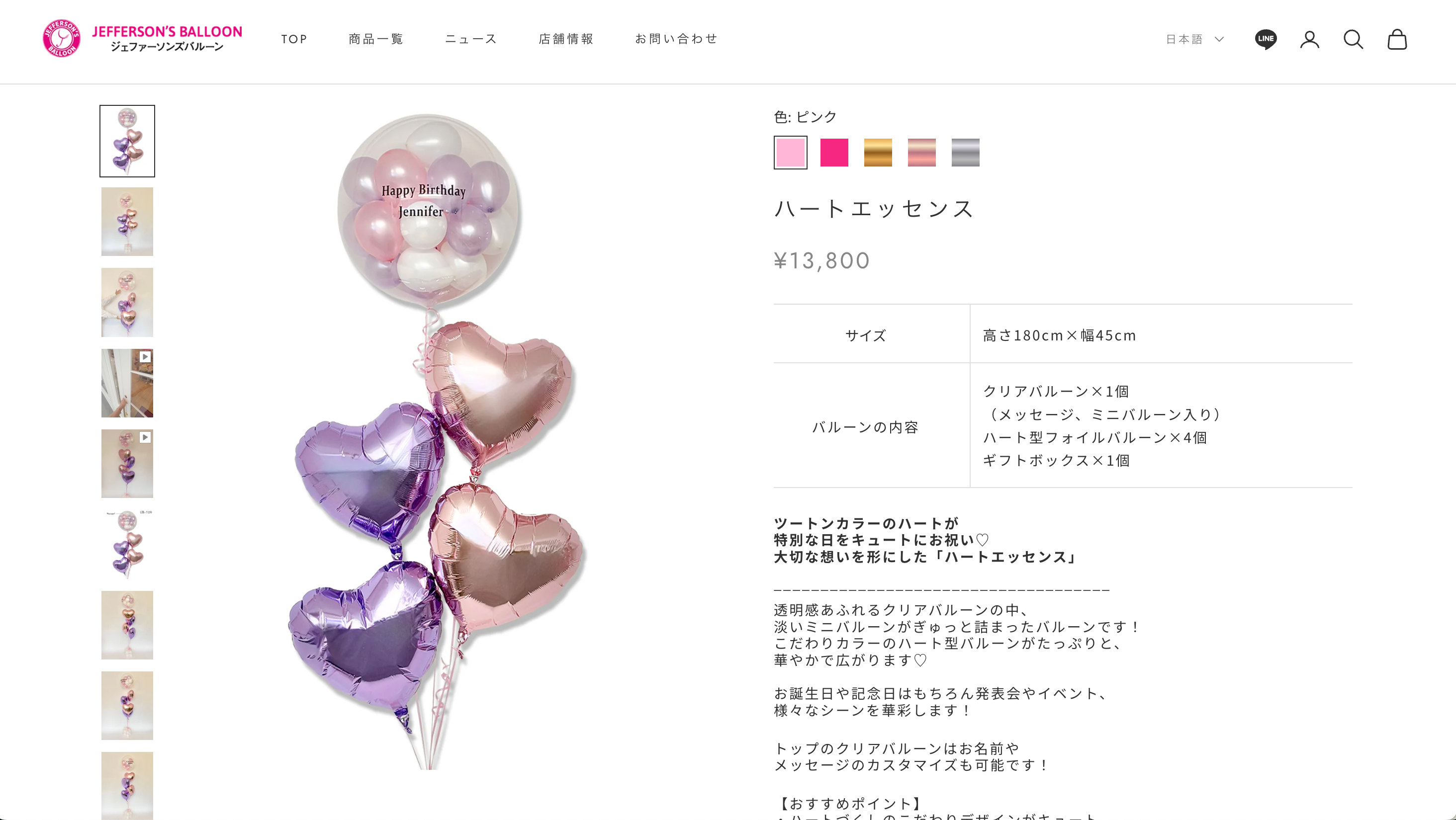This screenshot has height=820, width=1456.
Task: Click the Jefferson's Balloon logo
Action: 142,38
